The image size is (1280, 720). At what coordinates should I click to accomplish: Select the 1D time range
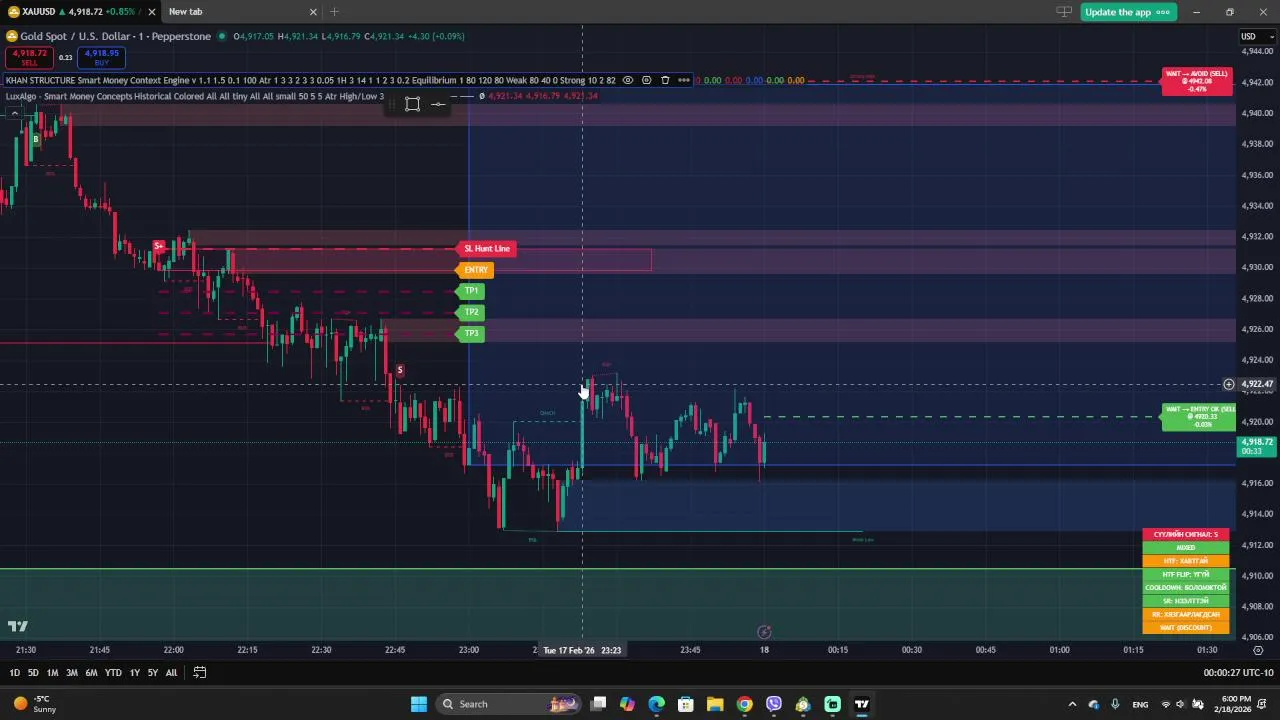click(x=14, y=673)
